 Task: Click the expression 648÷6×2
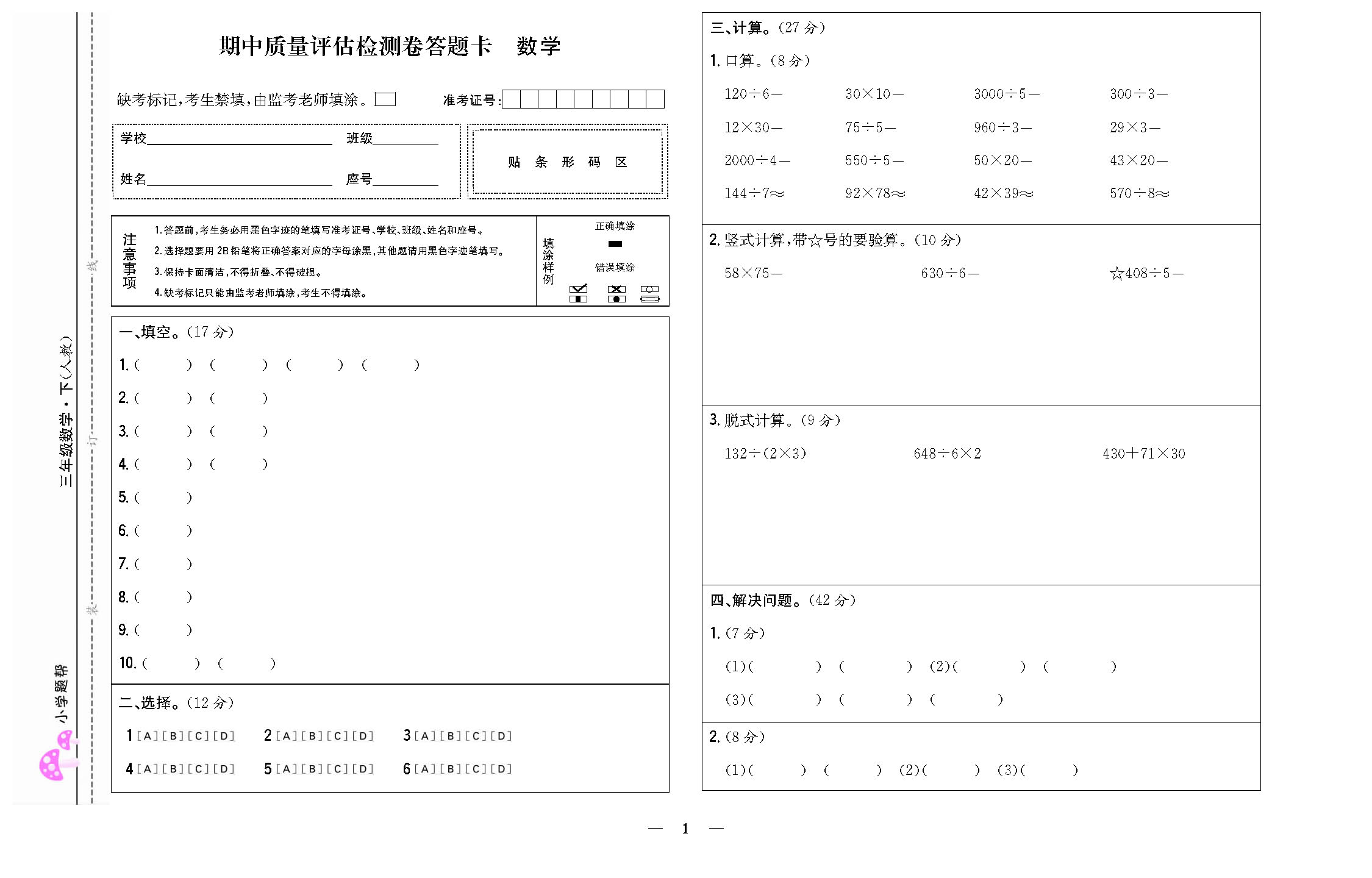[x=948, y=454]
